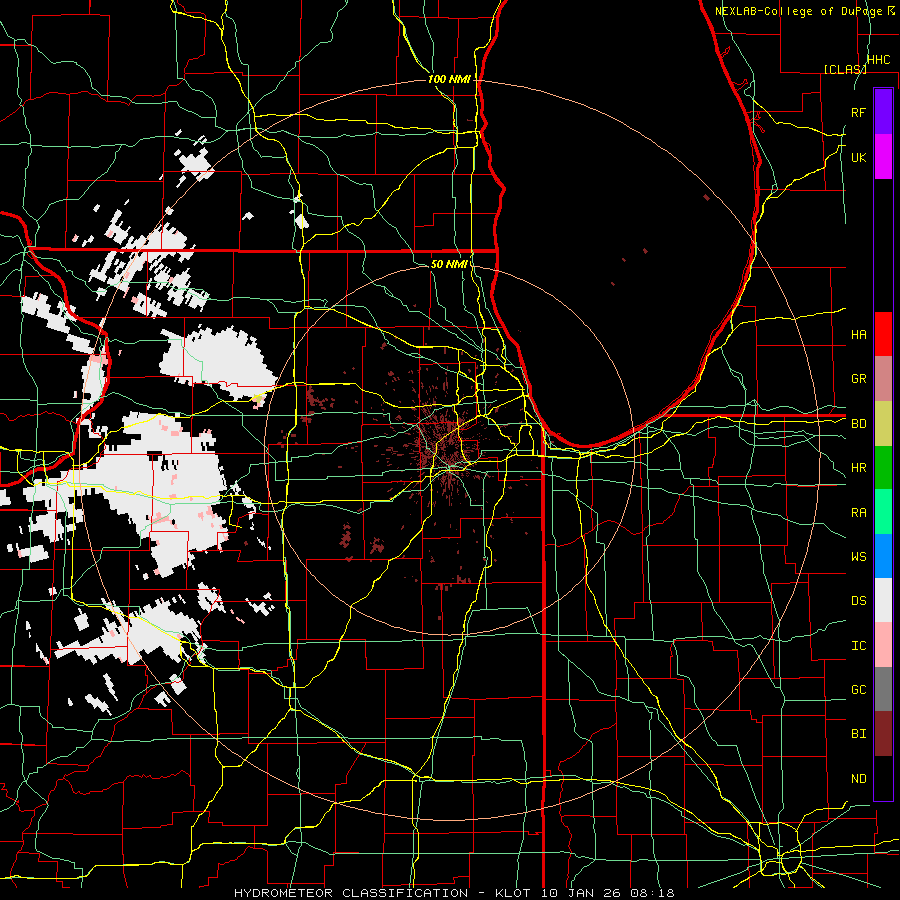Click the mint-green RA legend color swatch
Screen dimensions: 900x900
[883, 512]
